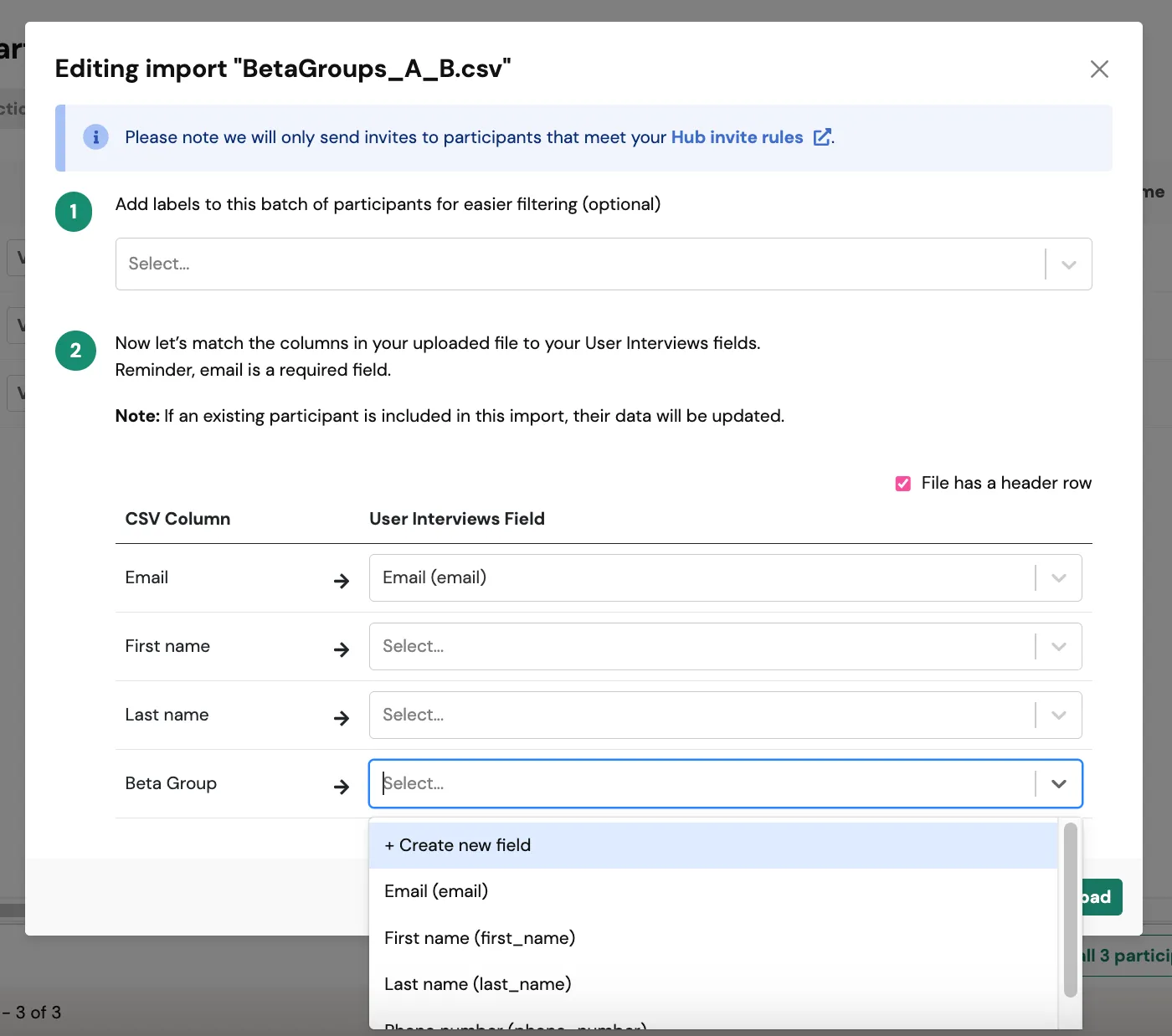Select First name (first_name) option
This screenshot has height=1036, width=1172.
(713, 938)
